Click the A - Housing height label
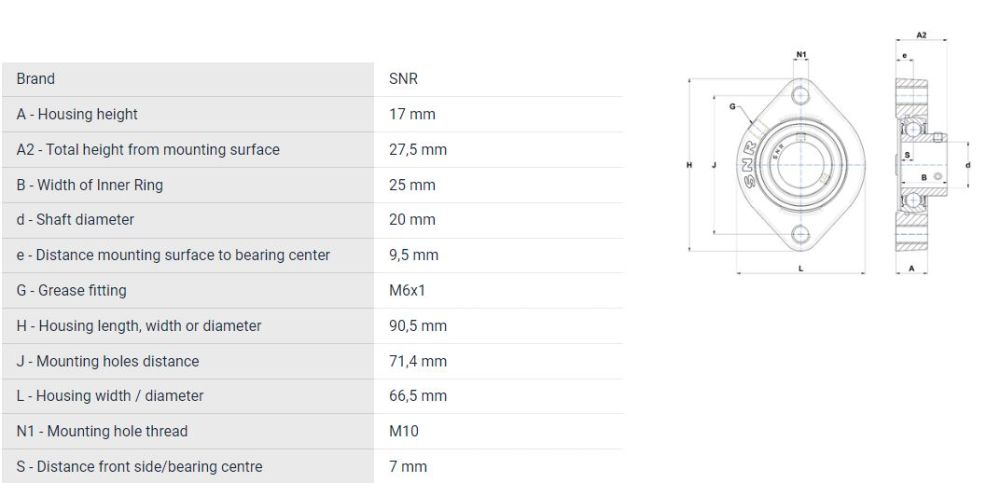Screen dimensions: 1000x483 77,114
